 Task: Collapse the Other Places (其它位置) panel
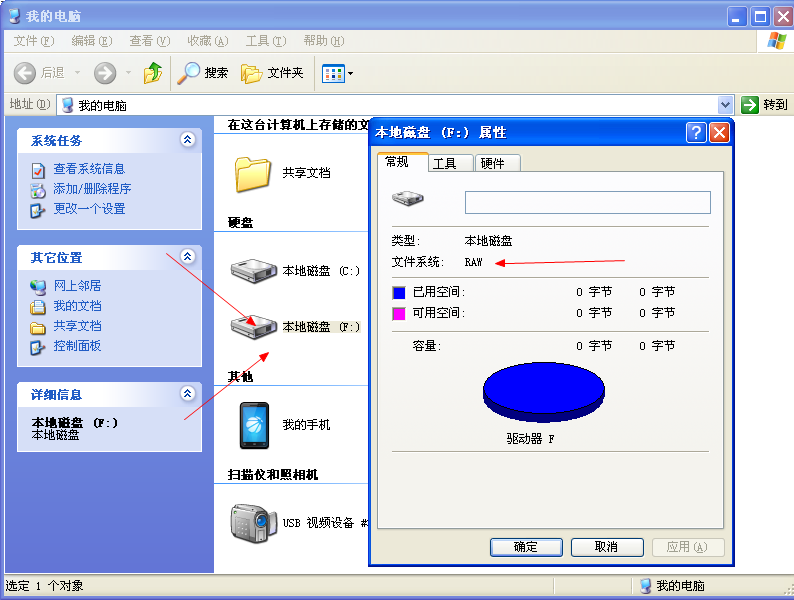(x=188, y=256)
